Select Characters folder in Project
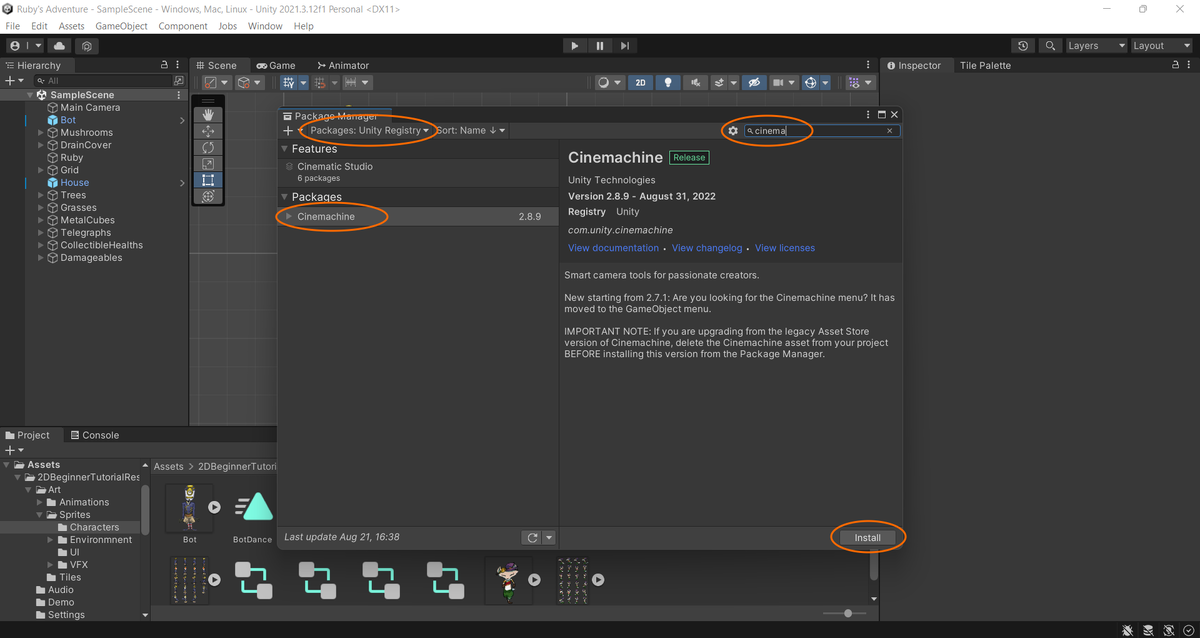 point(94,527)
